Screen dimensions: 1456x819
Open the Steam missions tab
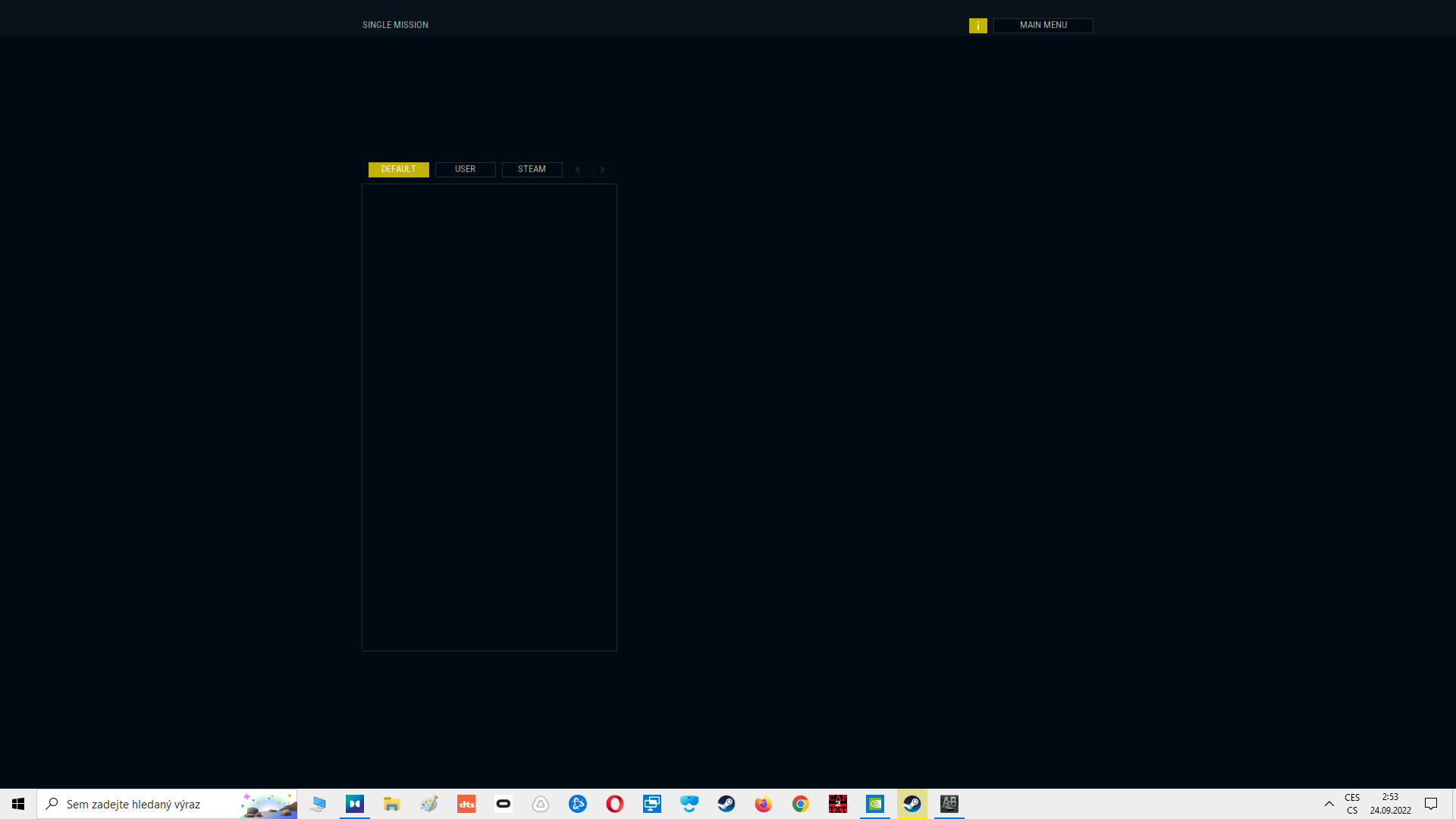point(532,169)
